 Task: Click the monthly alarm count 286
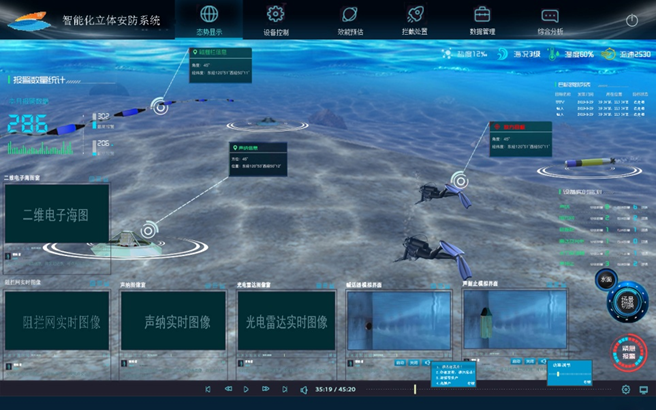(28, 124)
